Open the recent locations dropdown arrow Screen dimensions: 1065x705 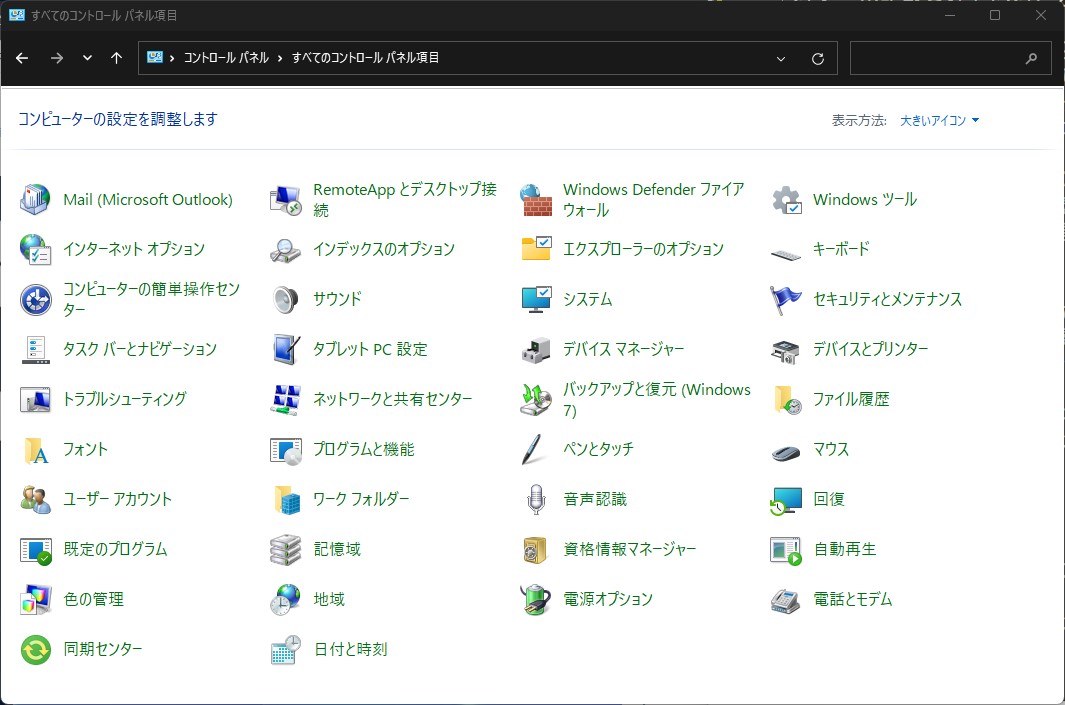pyautogui.click(x=87, y=58)
